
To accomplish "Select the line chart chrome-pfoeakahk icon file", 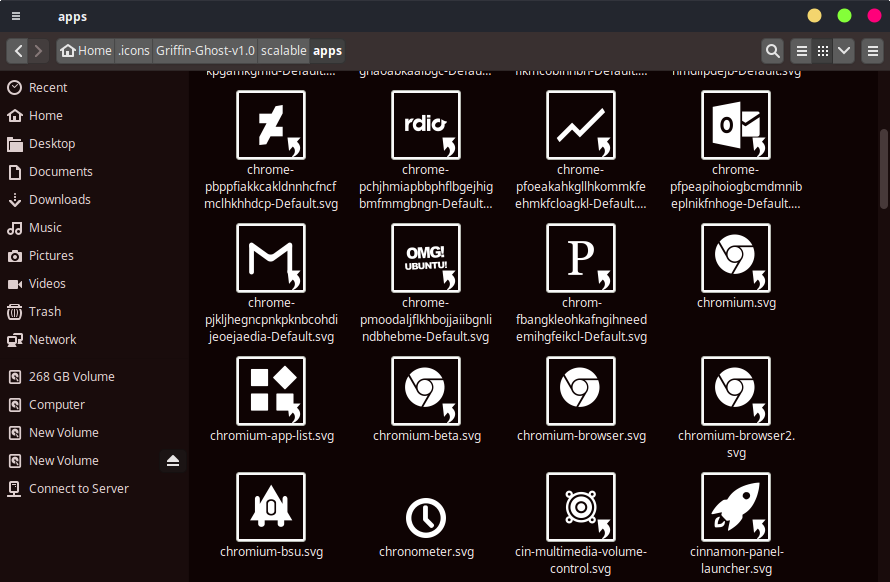I will (x=581, y=125).
